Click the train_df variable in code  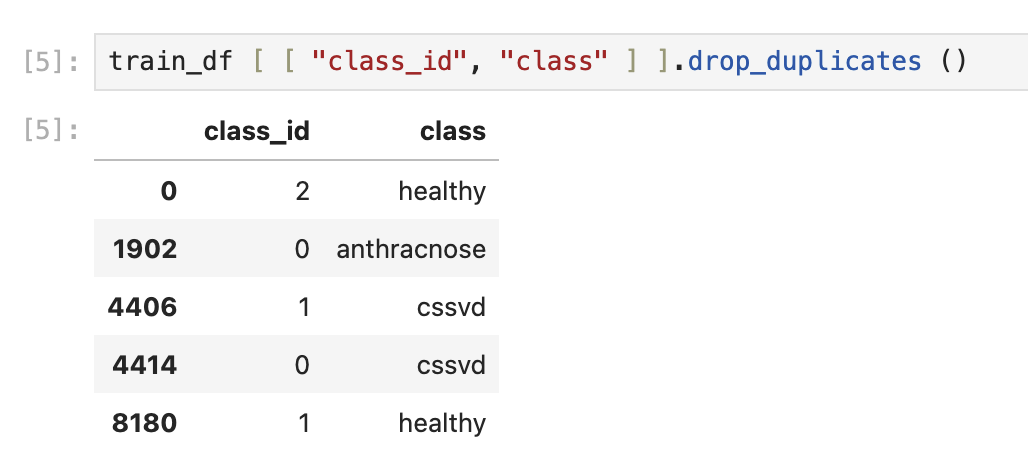click(x=170, y=62)
